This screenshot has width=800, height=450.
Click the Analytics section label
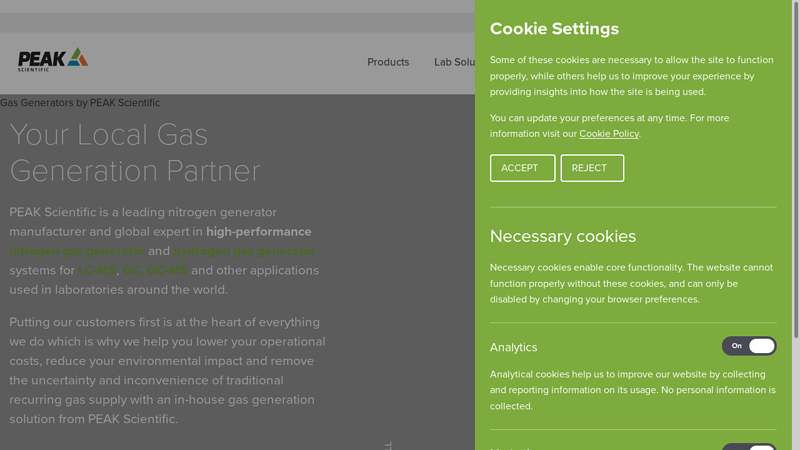click(513, 347)
